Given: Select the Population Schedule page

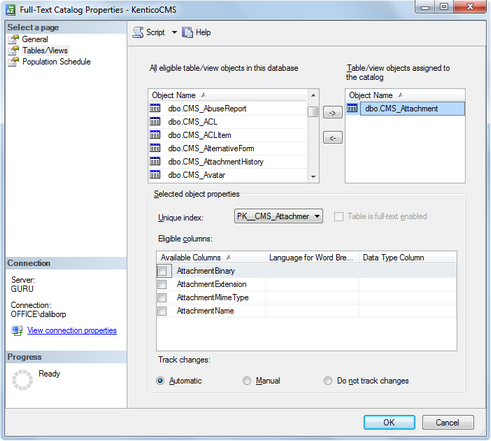Looking at the screenshot, I should point(56,62).
